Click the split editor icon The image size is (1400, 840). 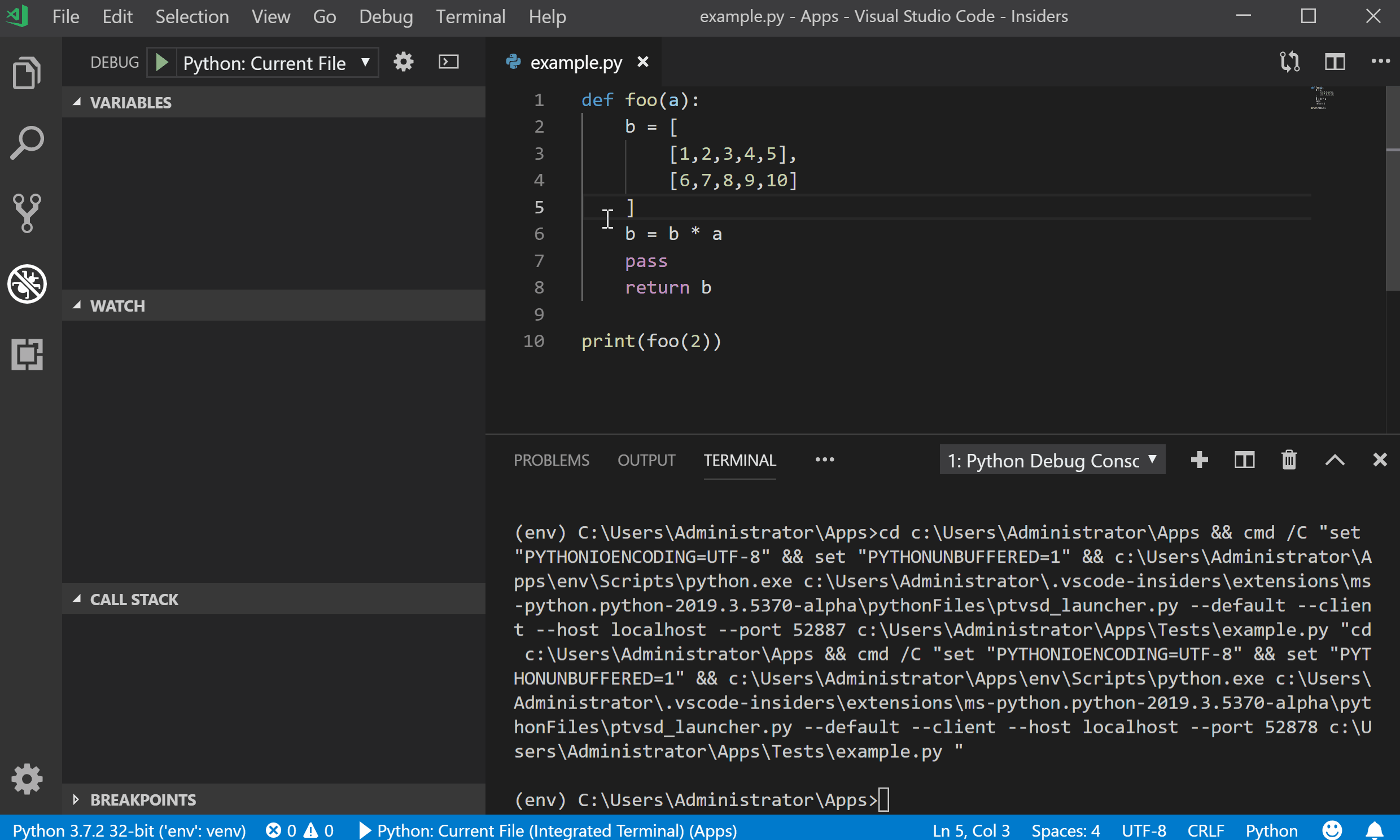[x=1335, y=62]
